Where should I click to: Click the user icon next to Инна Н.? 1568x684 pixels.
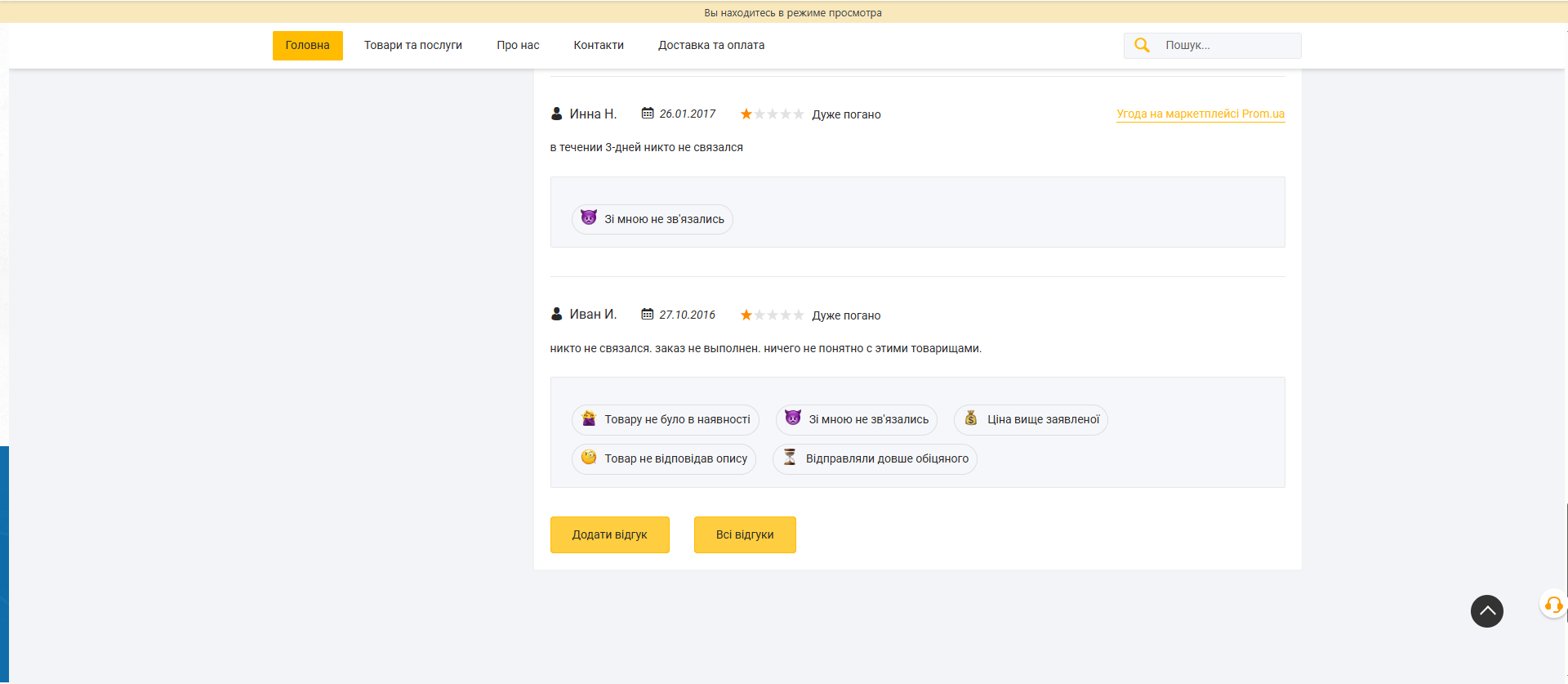pos(557,114)
